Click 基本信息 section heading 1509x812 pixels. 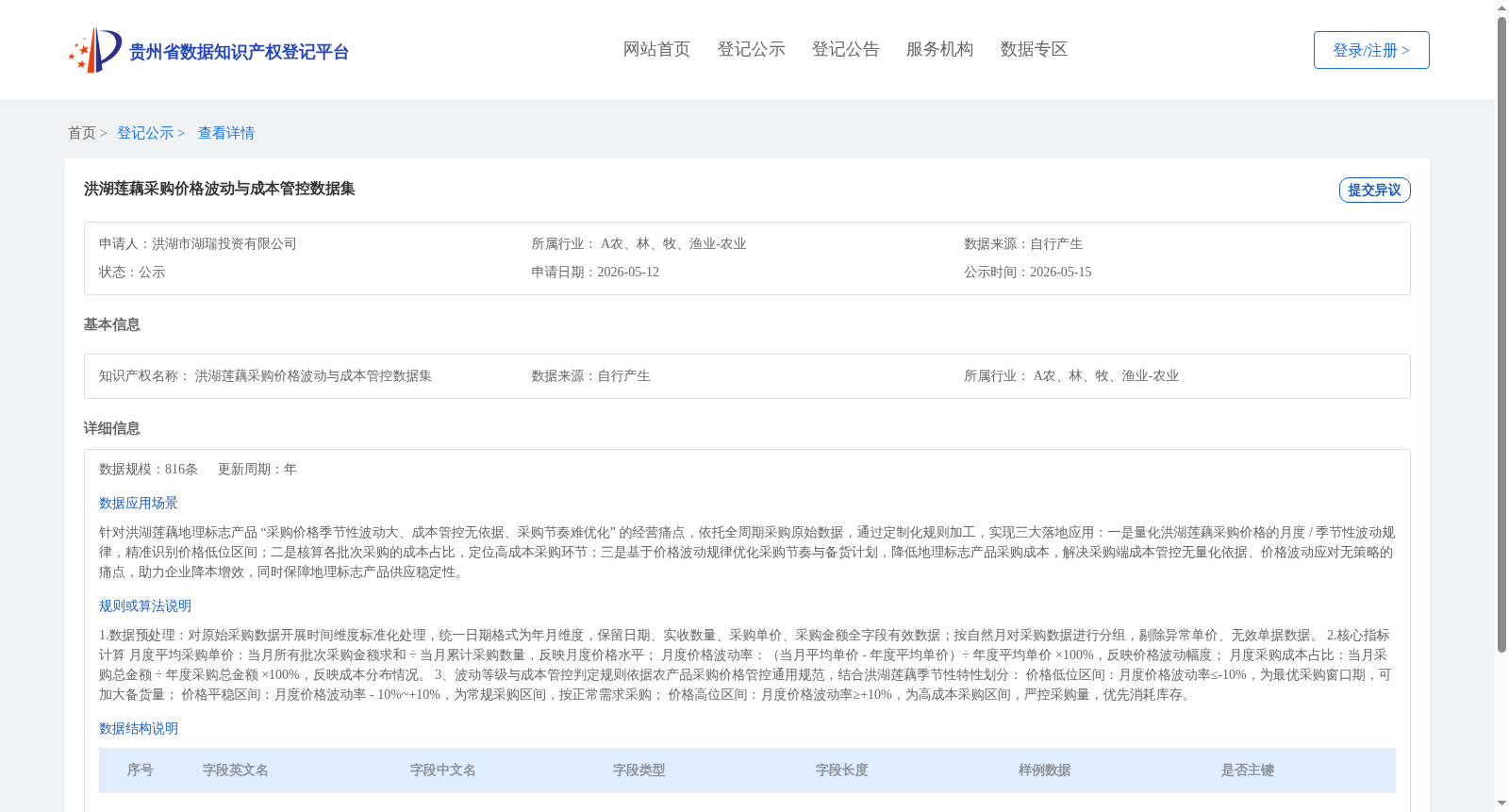click(x=111, y=324)
